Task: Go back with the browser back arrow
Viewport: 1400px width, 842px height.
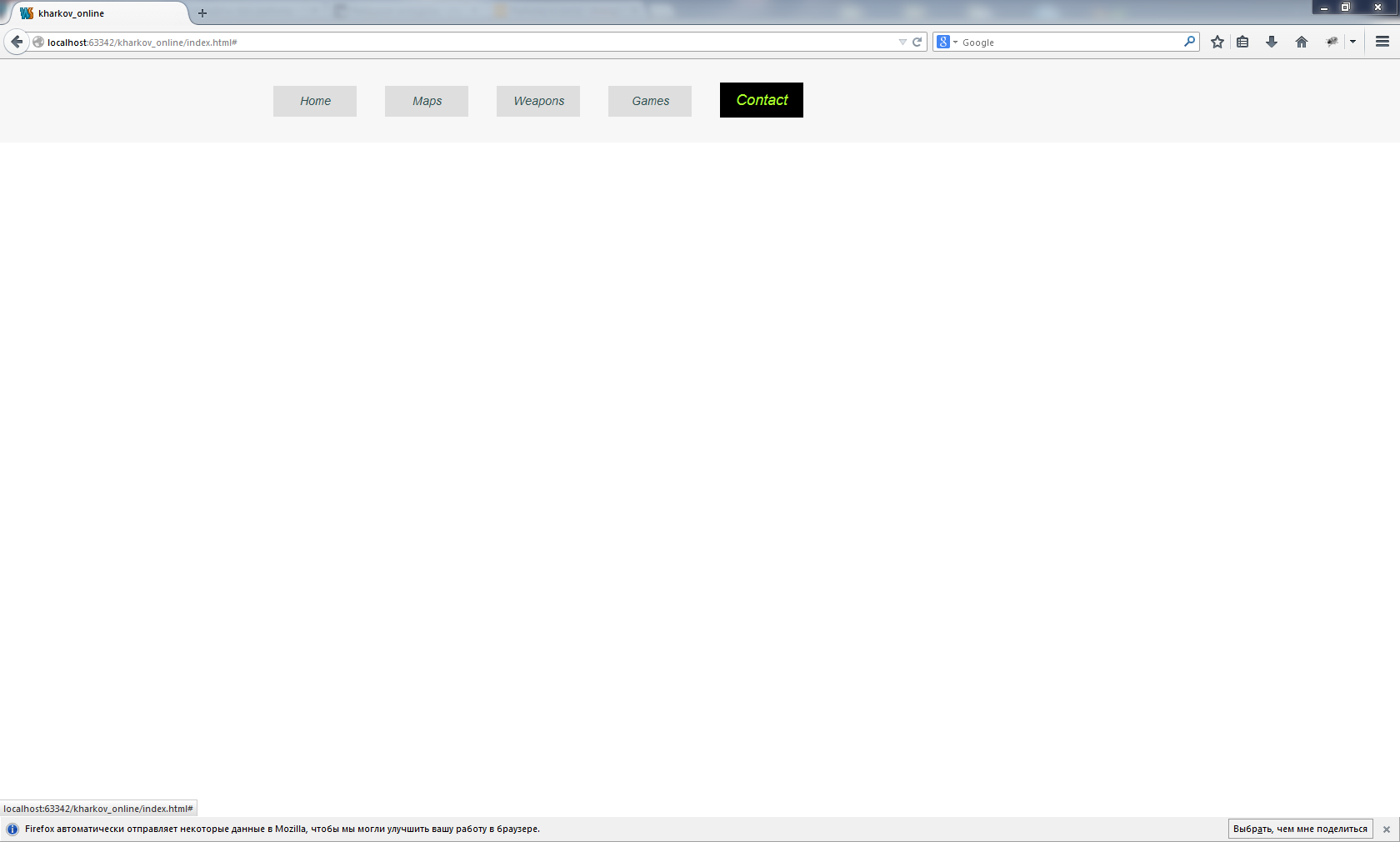Action: [17, 42]
